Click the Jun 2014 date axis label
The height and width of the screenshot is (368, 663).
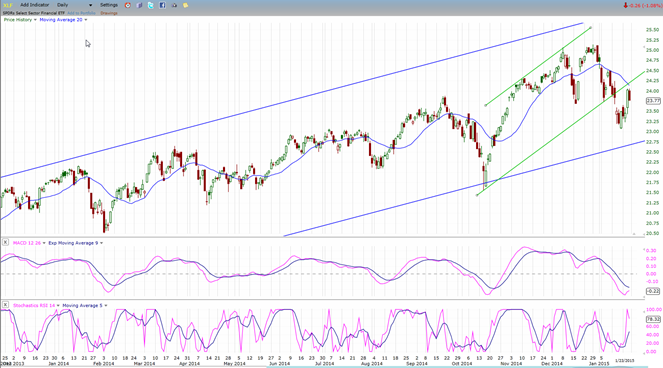279,363
